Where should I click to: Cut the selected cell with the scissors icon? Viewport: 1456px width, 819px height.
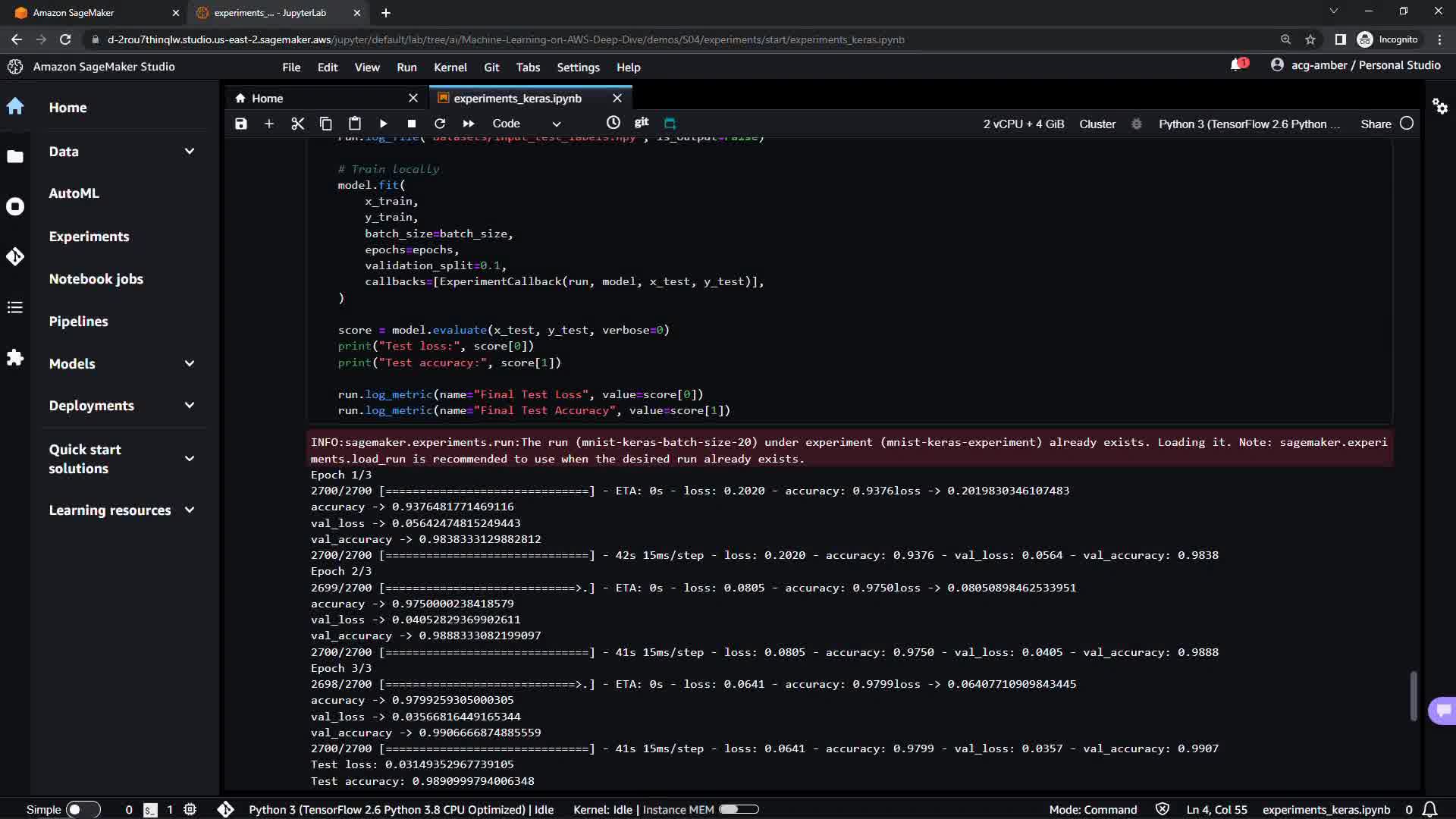pos(297,124)
